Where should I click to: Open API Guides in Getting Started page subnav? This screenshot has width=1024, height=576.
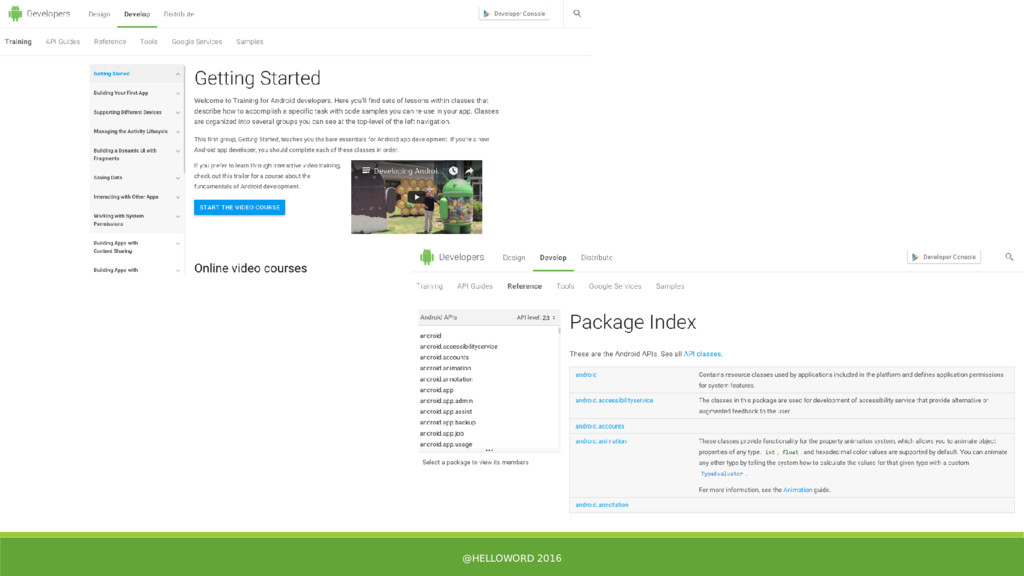tap(63, 42)
